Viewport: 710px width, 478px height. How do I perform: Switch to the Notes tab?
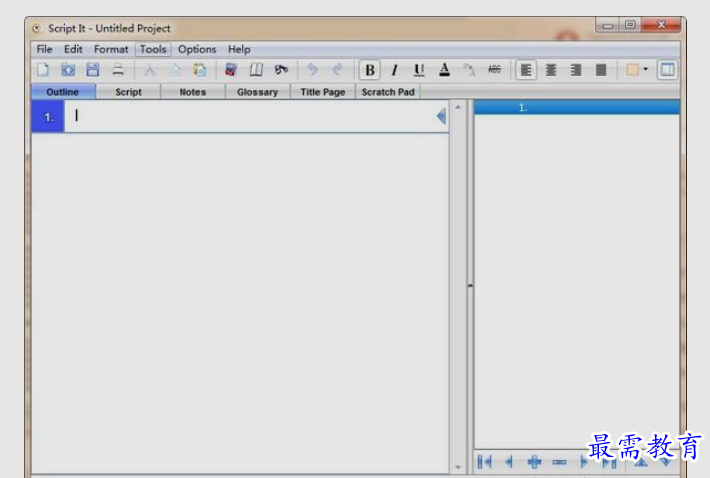[193, 92]
